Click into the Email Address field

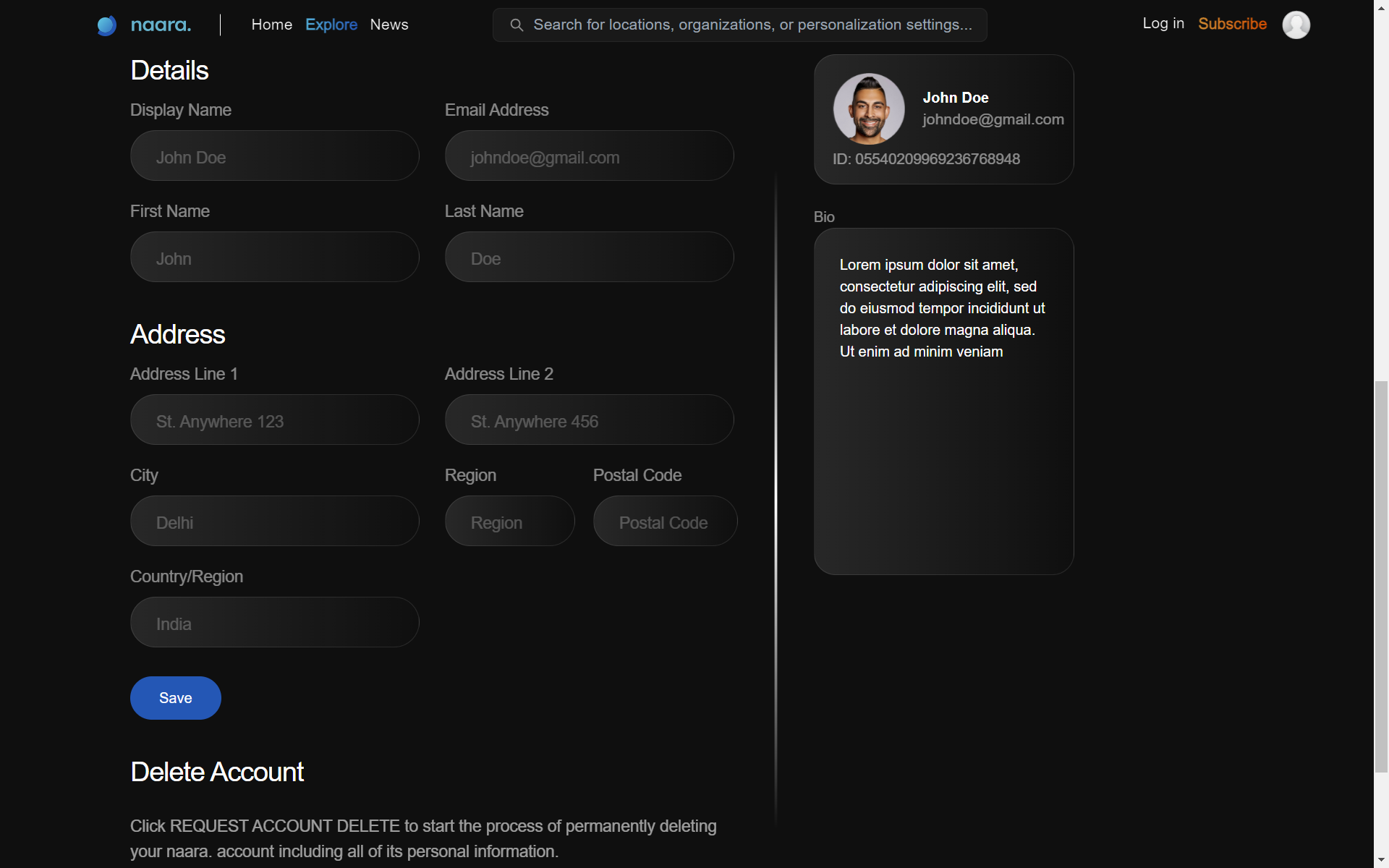click(x=589, y=156)
